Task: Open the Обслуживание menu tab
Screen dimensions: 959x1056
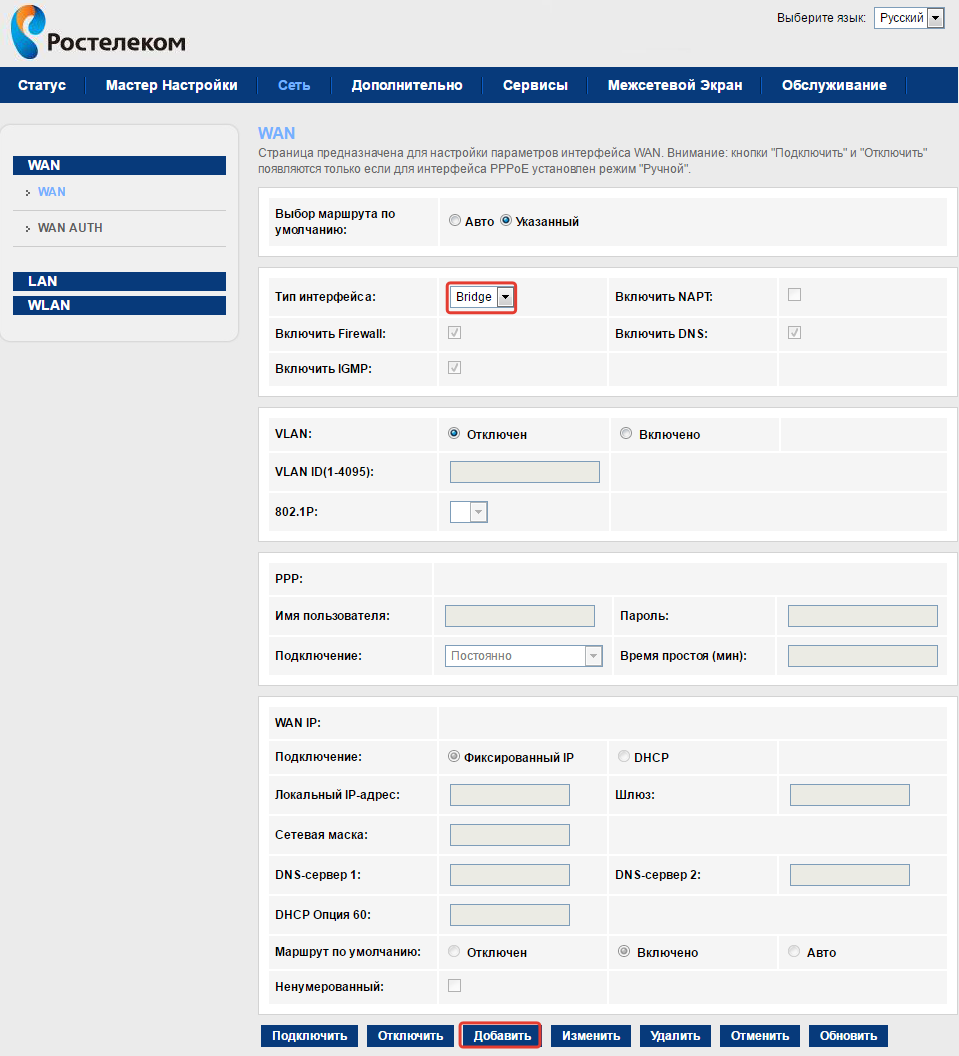Action: click(834, 85)
